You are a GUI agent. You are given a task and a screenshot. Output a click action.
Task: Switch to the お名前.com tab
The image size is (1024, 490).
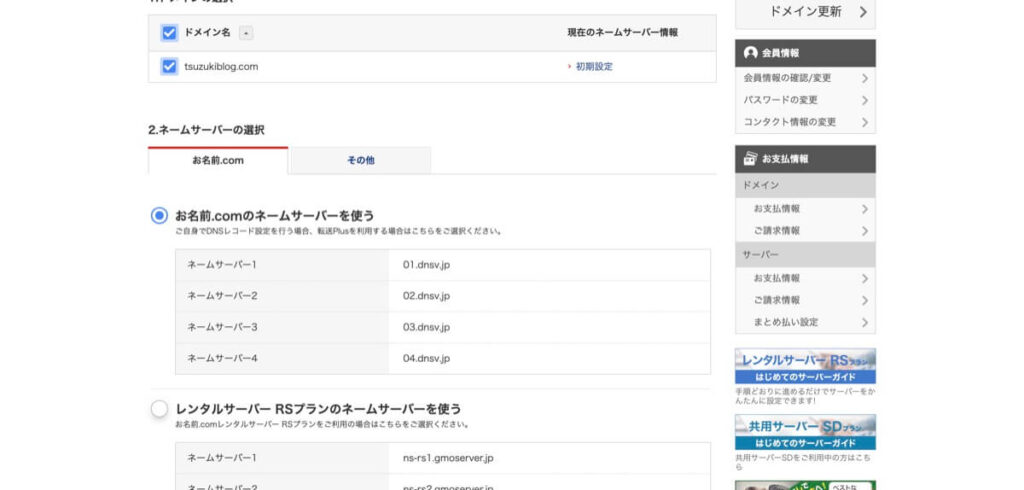click(x=218, y=160)
